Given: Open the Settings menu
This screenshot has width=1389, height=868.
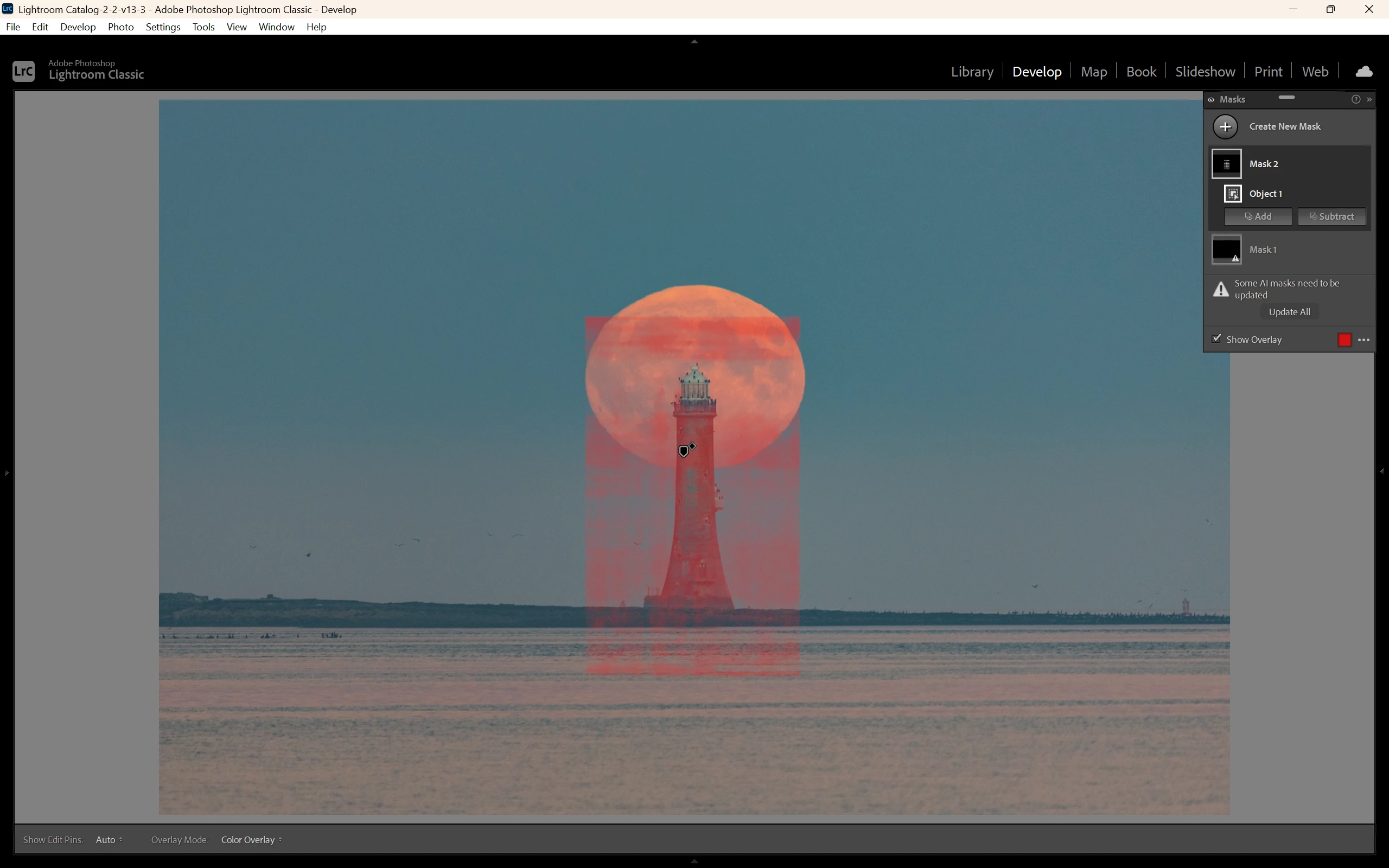Looking at the screenshot, I should point(163,27).
